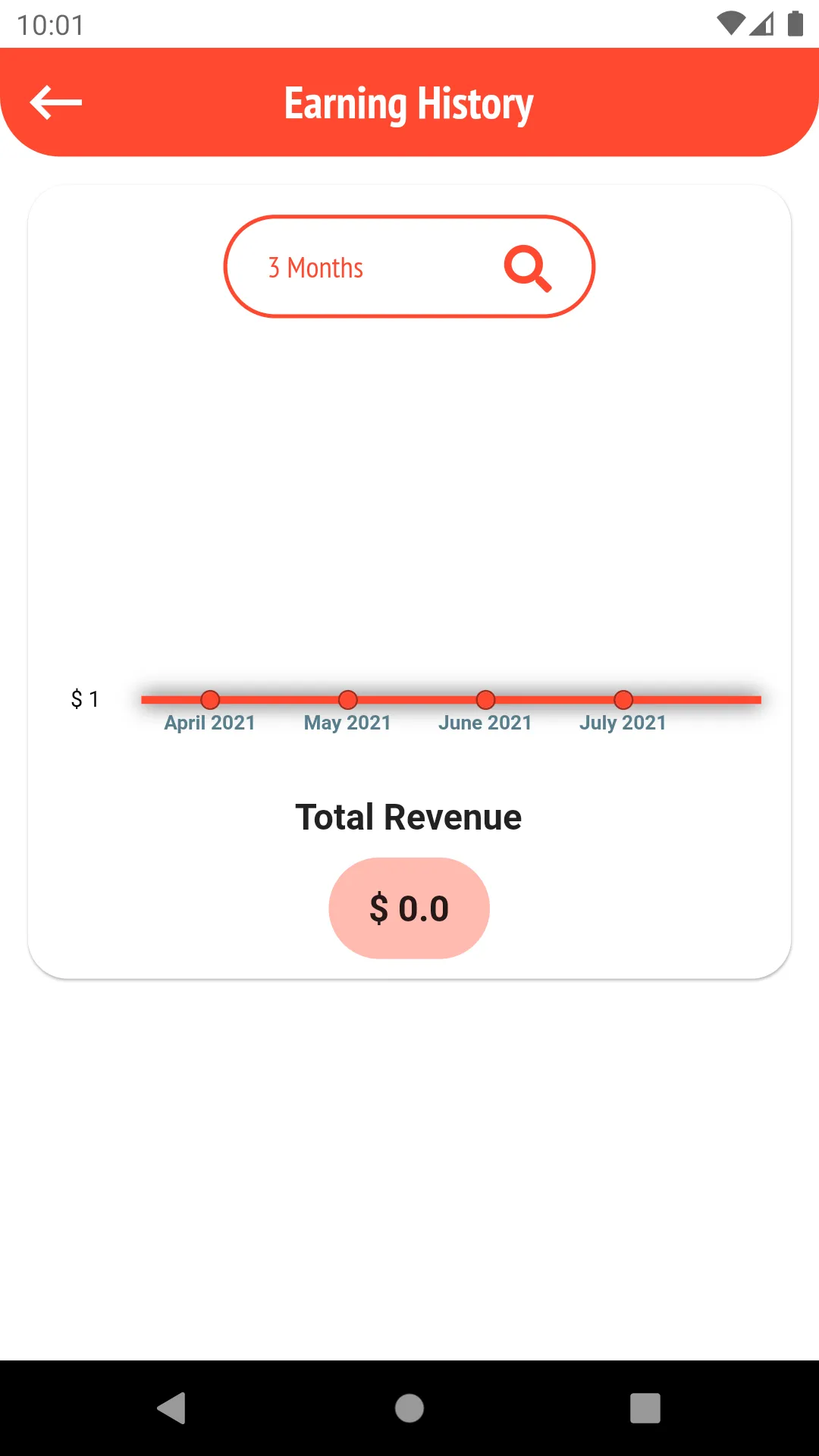Viewport: 819px width, 1456px height.
Task: Click the Earning History title
Action: pyautogui.click(x=409, y=104)
